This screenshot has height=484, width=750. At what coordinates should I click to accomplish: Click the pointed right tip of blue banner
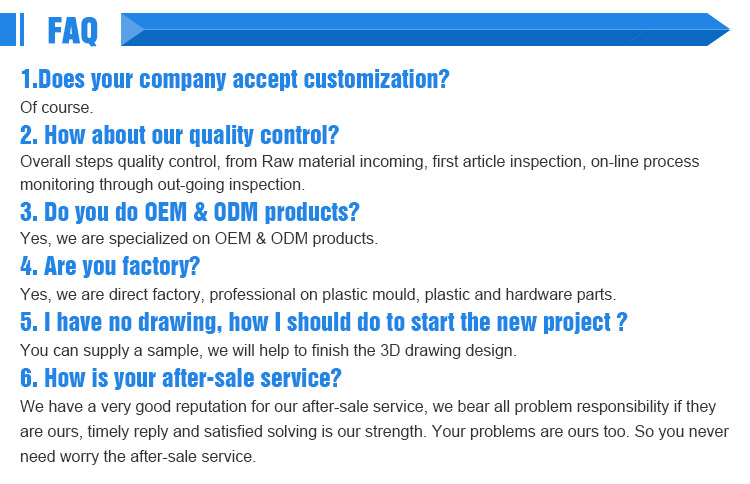coord(718,30)
